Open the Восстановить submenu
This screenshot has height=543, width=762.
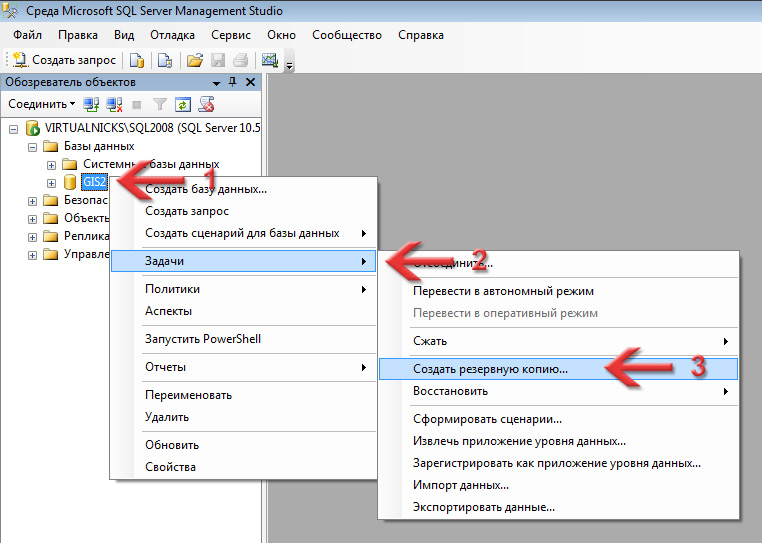(559, 391)
